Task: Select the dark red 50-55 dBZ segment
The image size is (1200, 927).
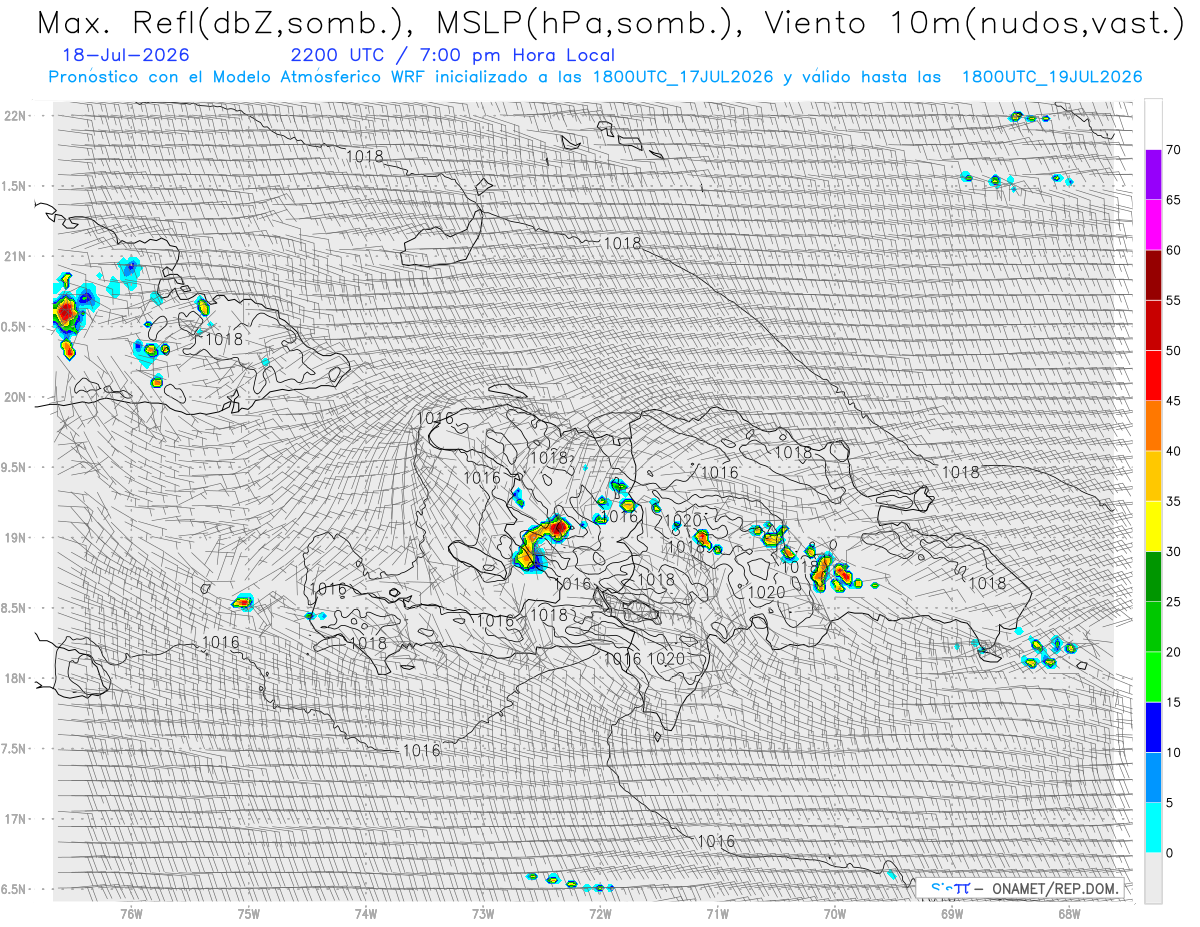Action: (1153, 325)
